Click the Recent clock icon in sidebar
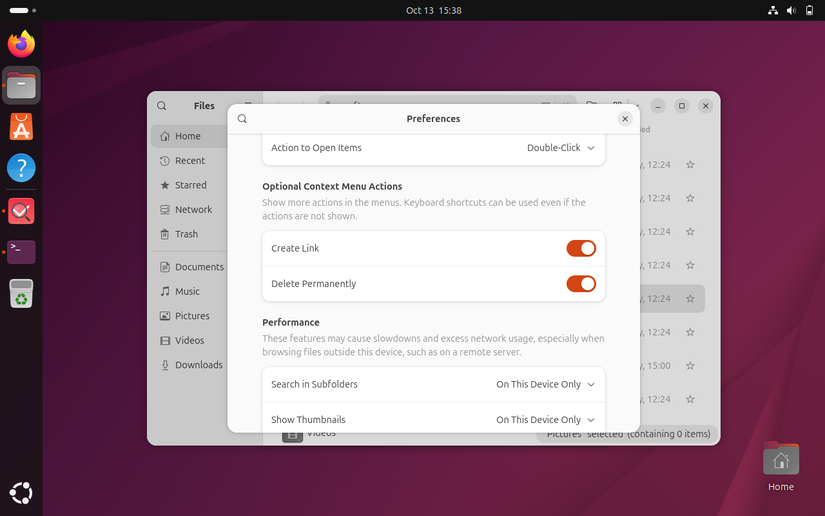 (165, 160)
